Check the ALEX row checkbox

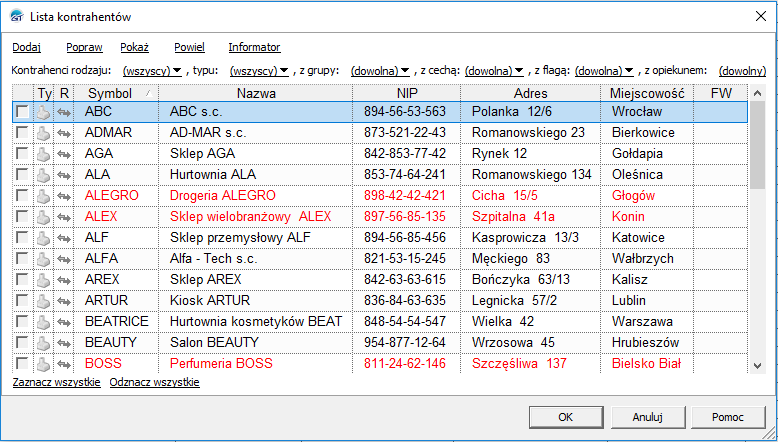[x=22, y=216]
